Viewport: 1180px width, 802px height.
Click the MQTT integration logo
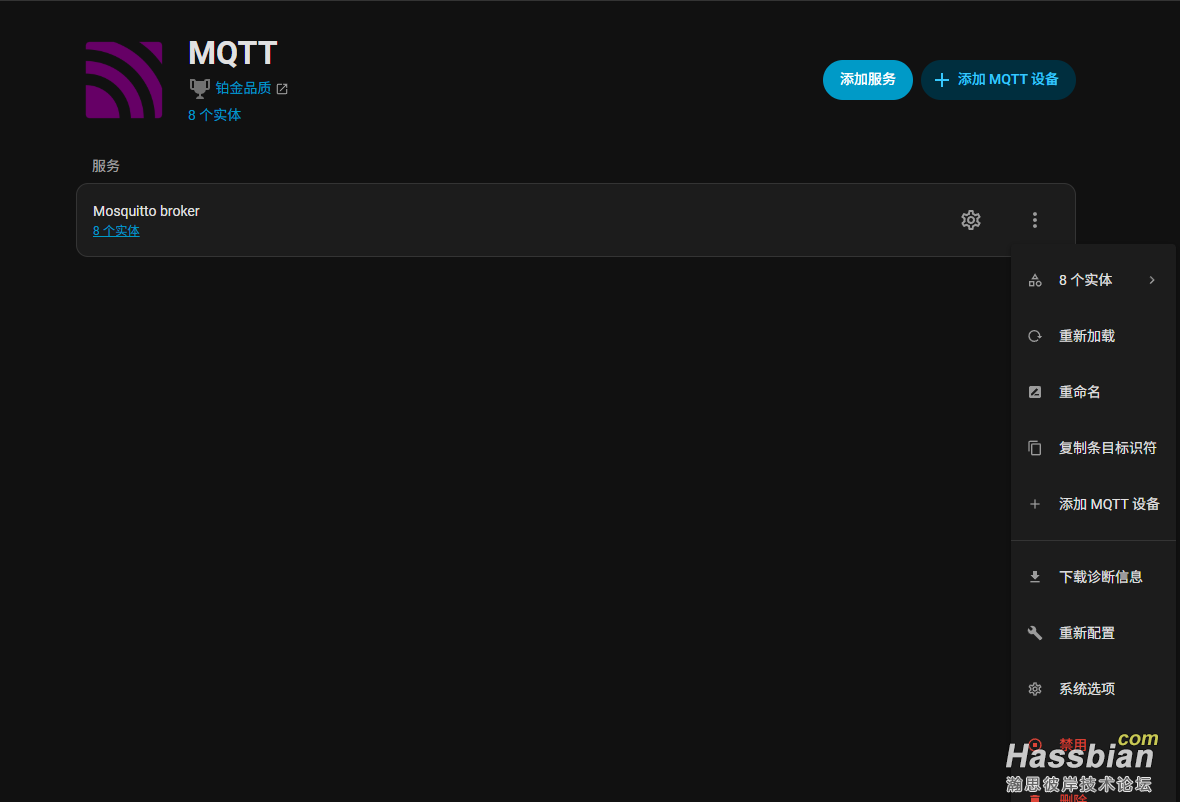point(124,80)
